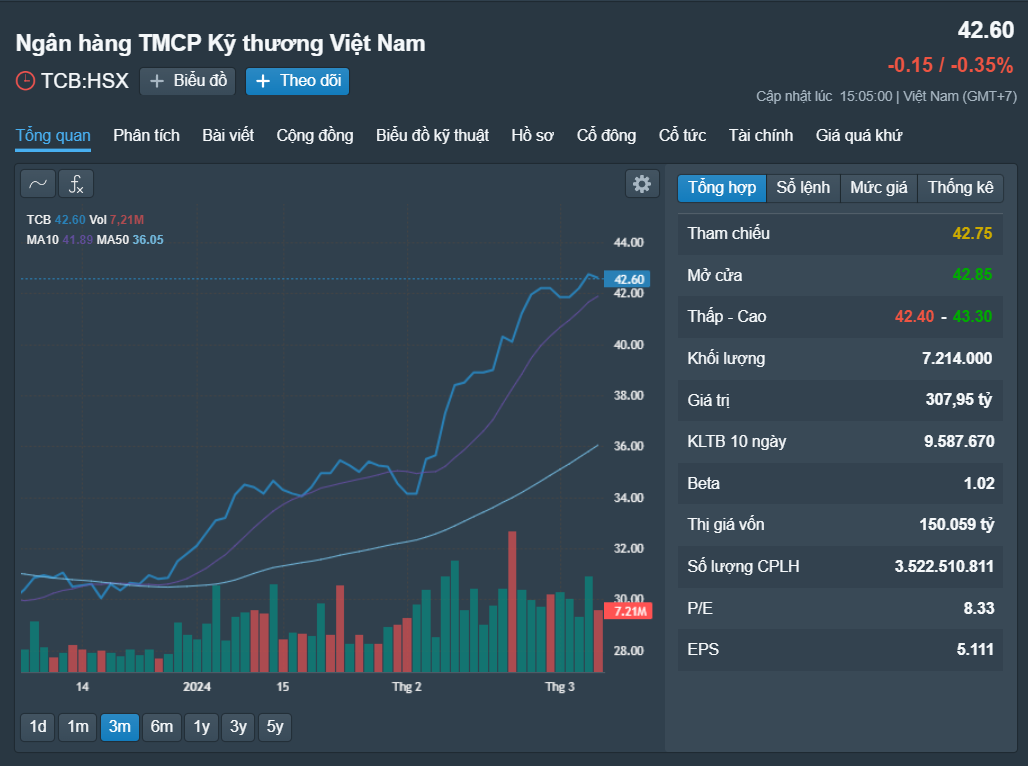Click the red clock icon beside TCB:HSX

[25, 81]
